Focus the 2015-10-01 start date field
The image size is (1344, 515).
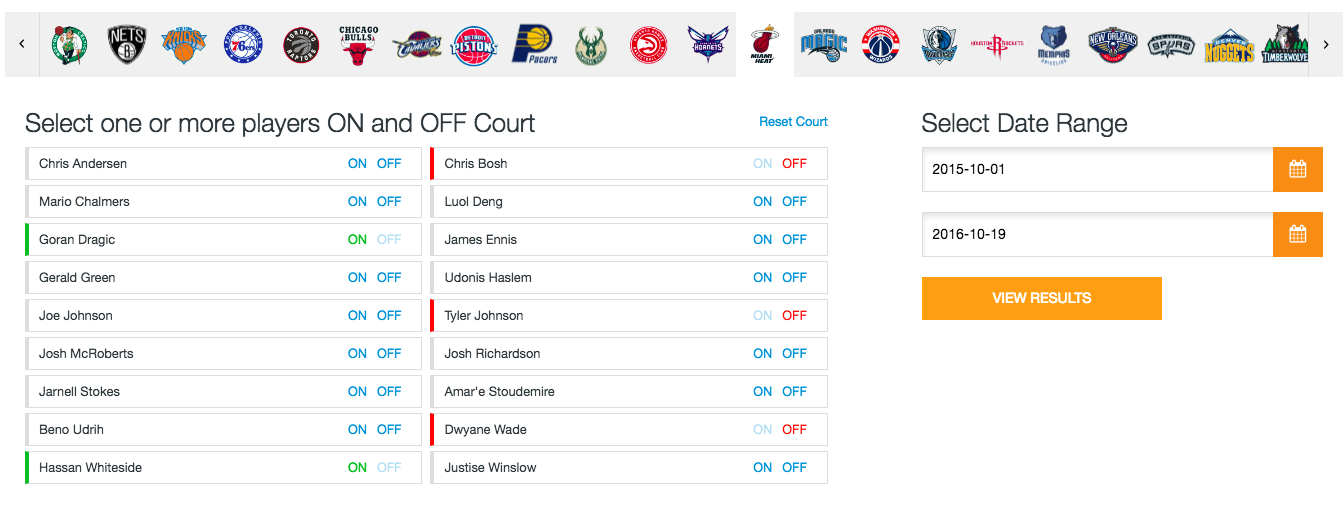point(1097,169)
